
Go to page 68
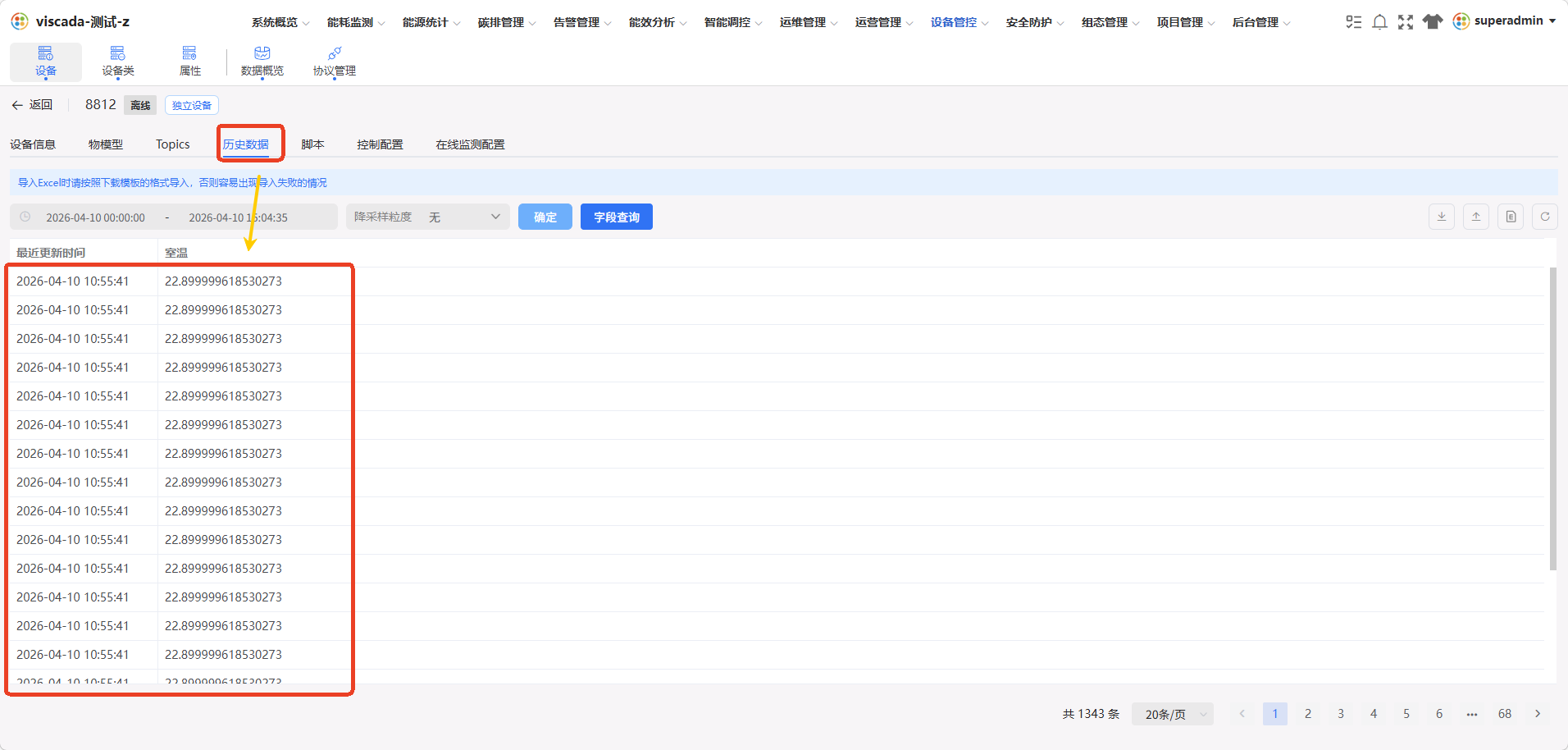1505,714
